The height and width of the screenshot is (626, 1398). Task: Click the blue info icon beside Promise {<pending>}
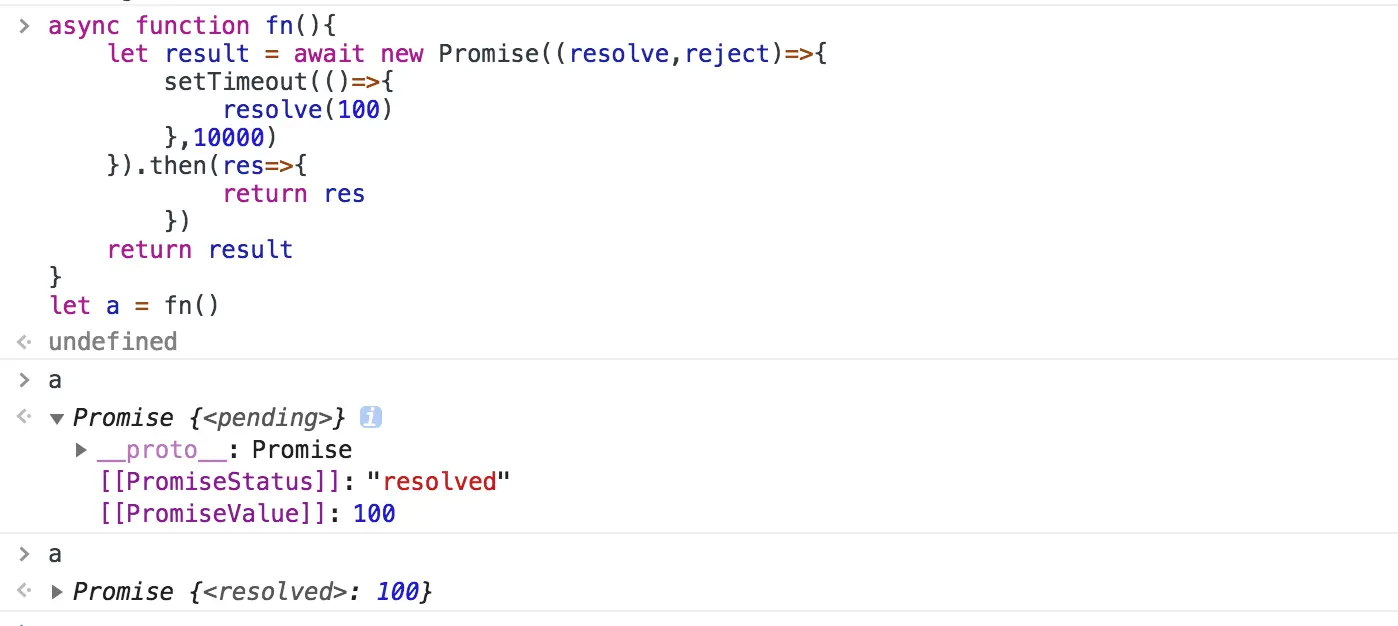click(370, 417)
